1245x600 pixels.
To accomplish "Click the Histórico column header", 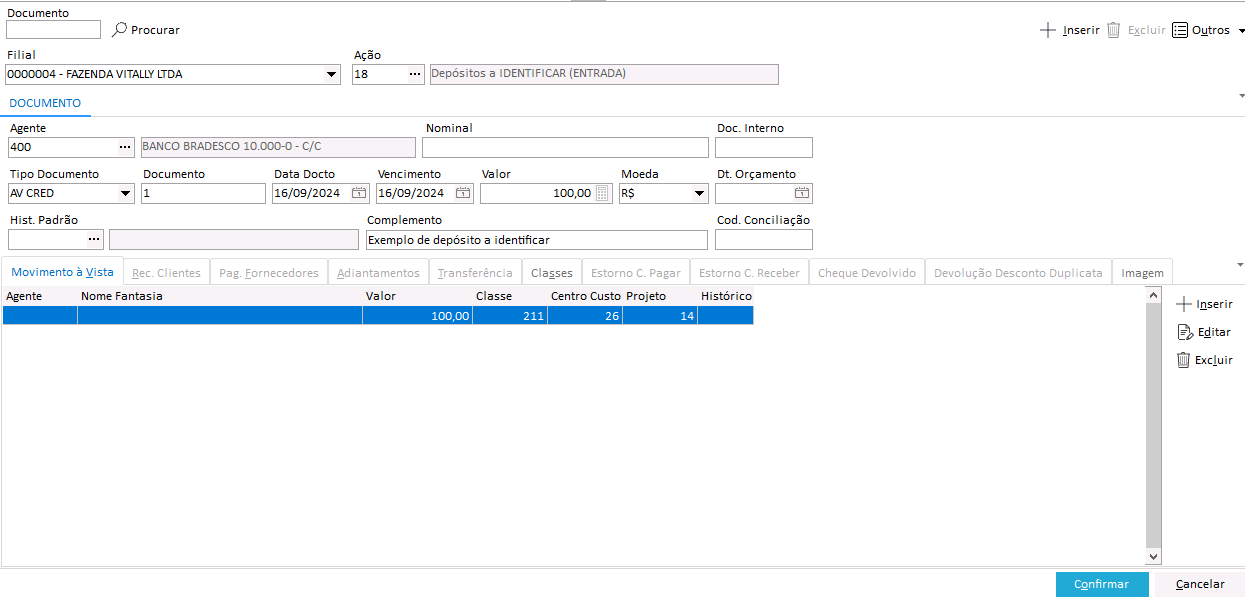I will pos(726,296).
